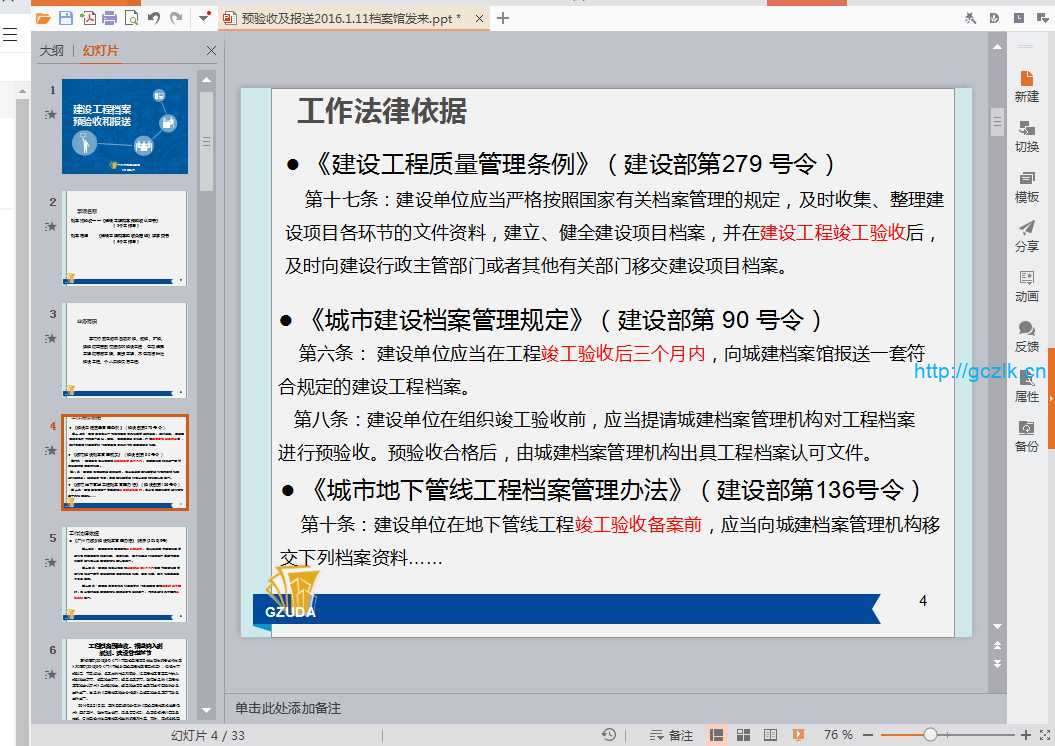Switch to slide sorter view

click(743, 735)
